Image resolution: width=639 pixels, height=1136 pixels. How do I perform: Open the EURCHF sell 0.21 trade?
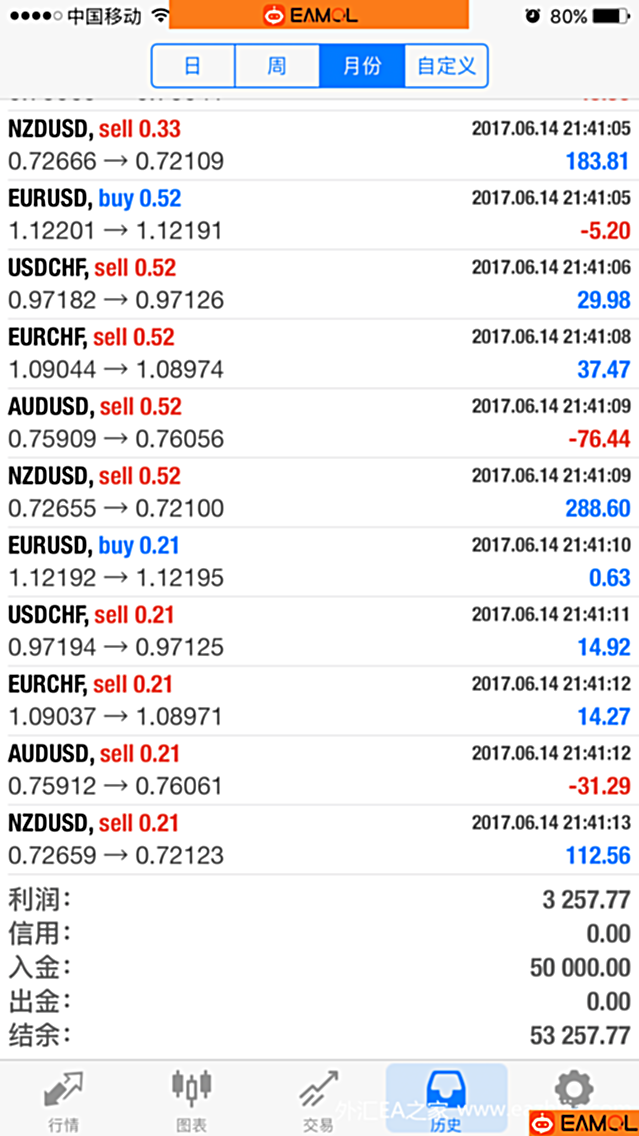pos(319,700)
